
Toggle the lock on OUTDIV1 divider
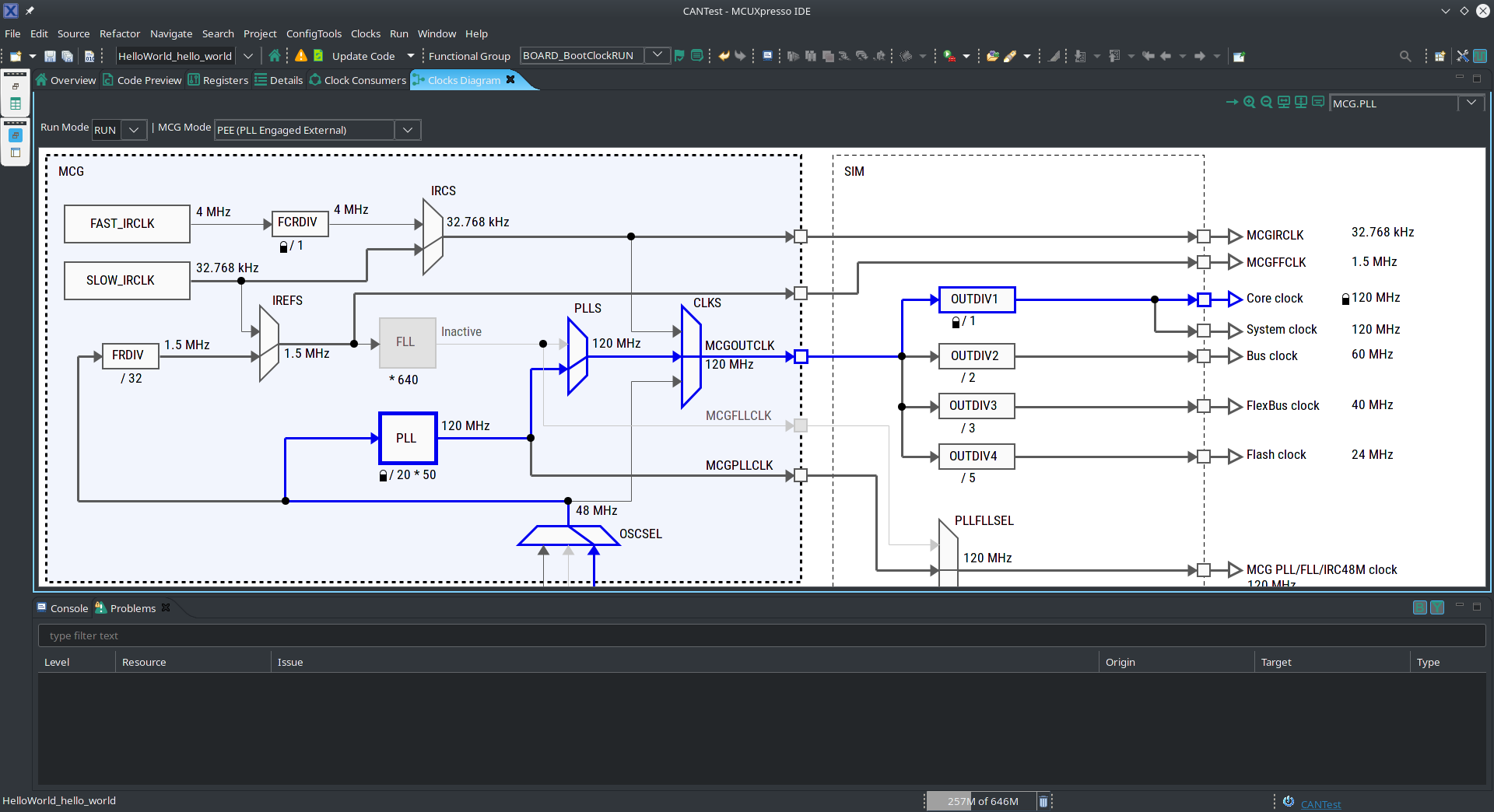pyautogui.click(x=955, y=322)
